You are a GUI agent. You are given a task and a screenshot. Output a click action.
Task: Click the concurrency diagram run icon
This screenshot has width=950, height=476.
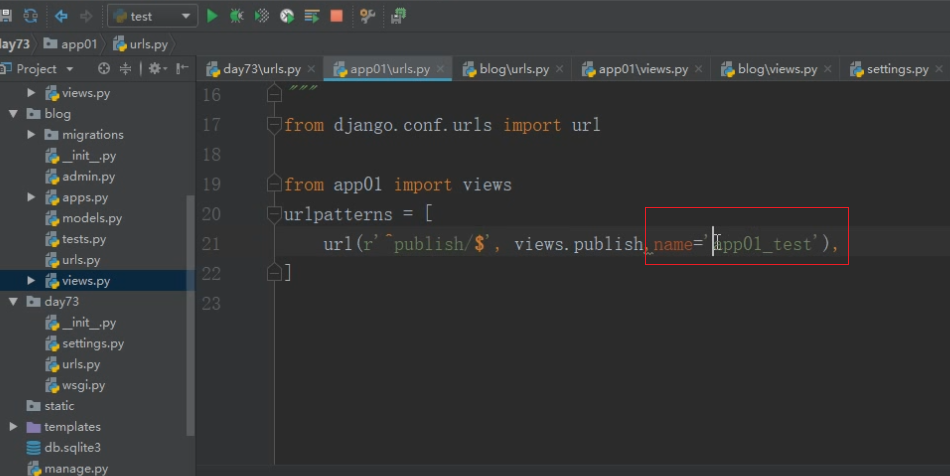click(x=312, y=16)
